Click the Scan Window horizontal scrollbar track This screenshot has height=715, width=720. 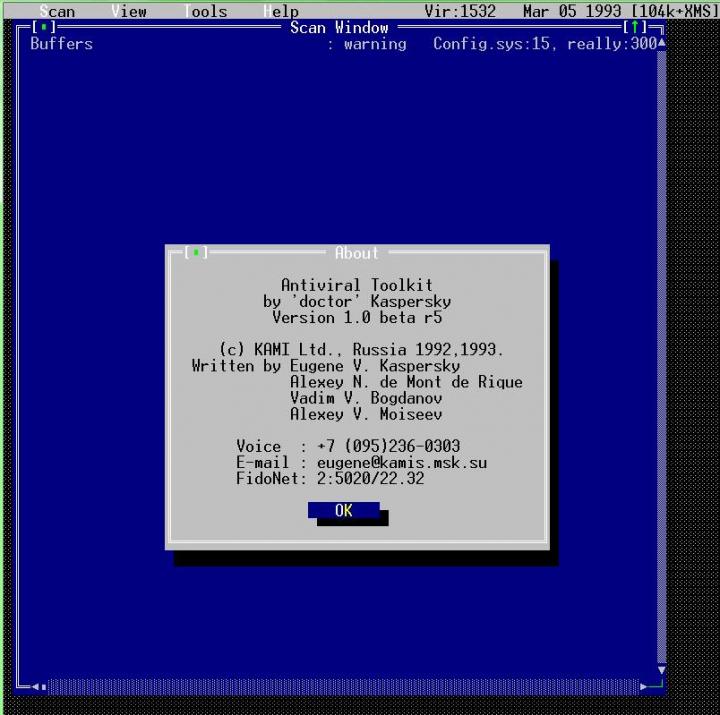pyautogui.click(x=343, y=687)
